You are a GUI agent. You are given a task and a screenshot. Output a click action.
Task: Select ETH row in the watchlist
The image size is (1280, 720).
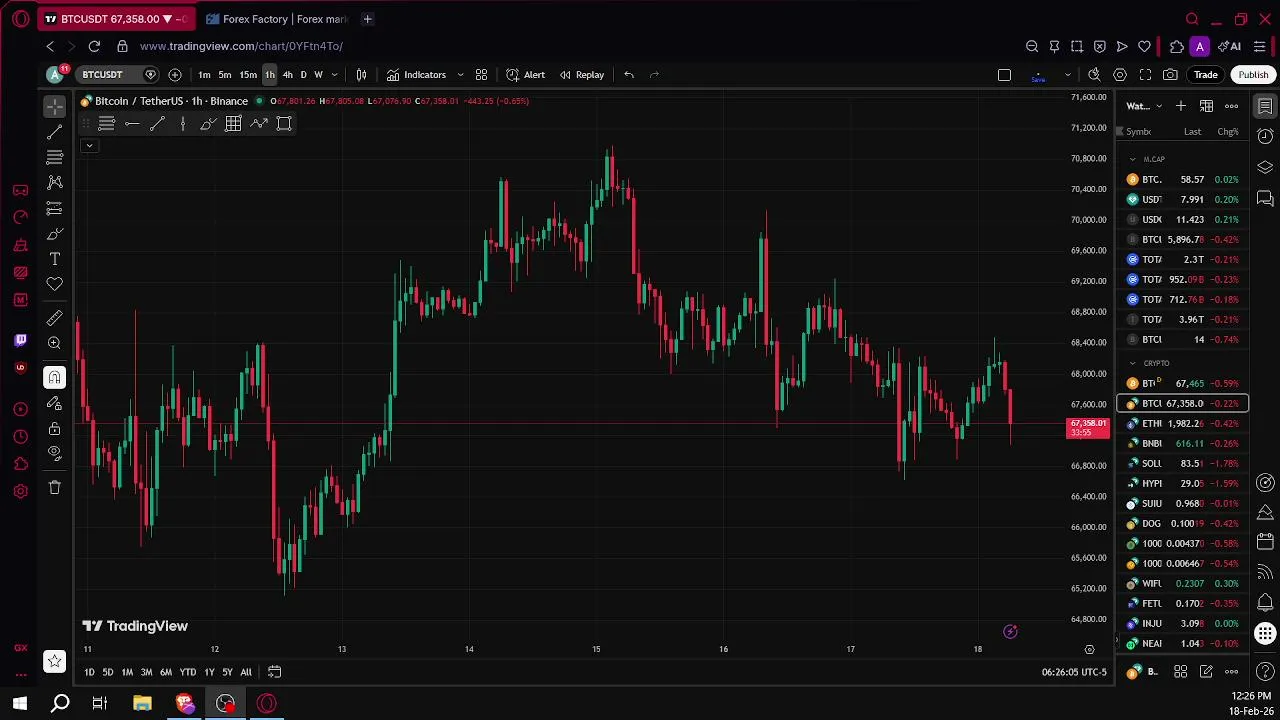(x=1183, y=423)
